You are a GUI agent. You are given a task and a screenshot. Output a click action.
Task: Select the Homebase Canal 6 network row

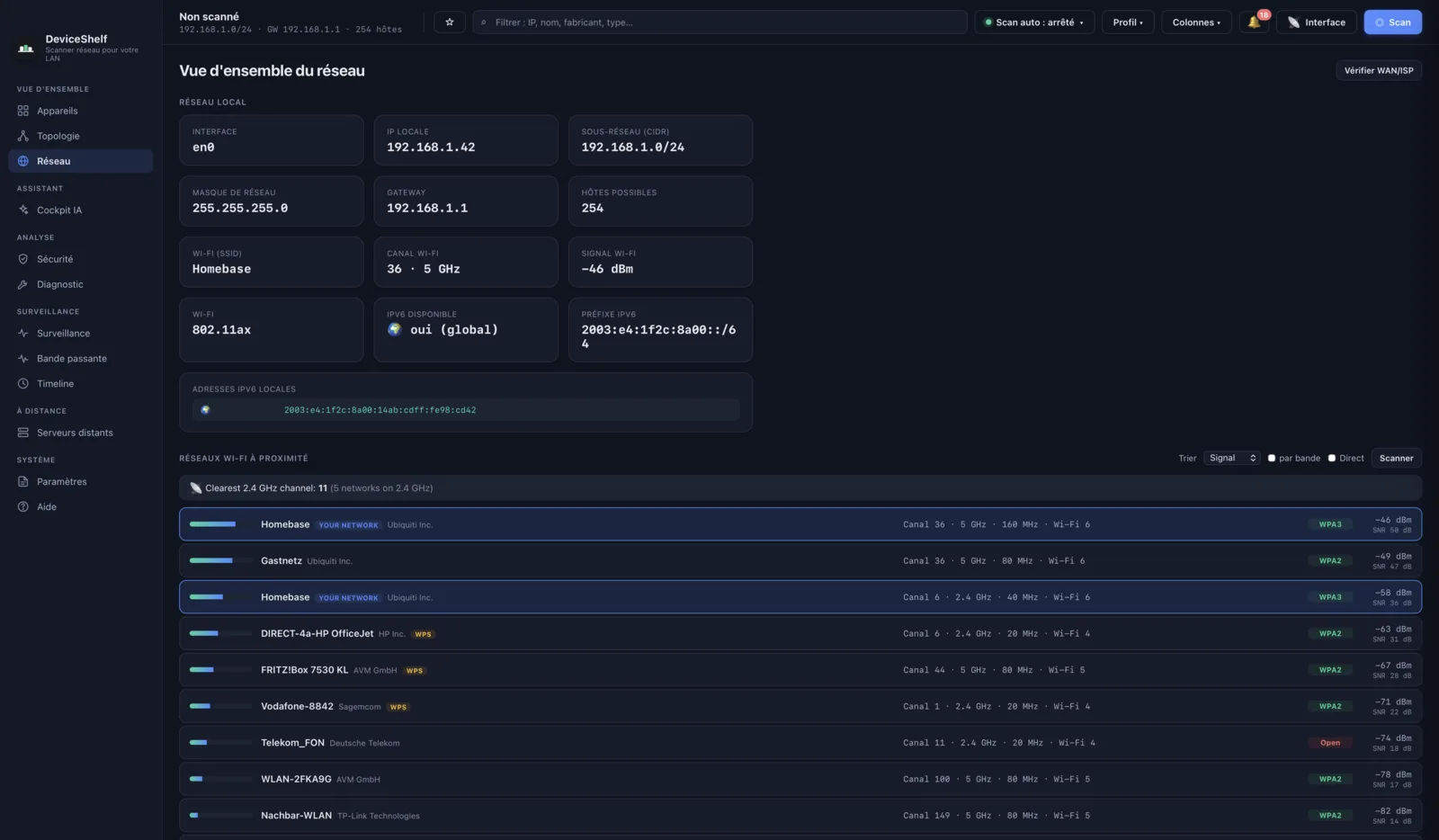[x=800, y=597]
